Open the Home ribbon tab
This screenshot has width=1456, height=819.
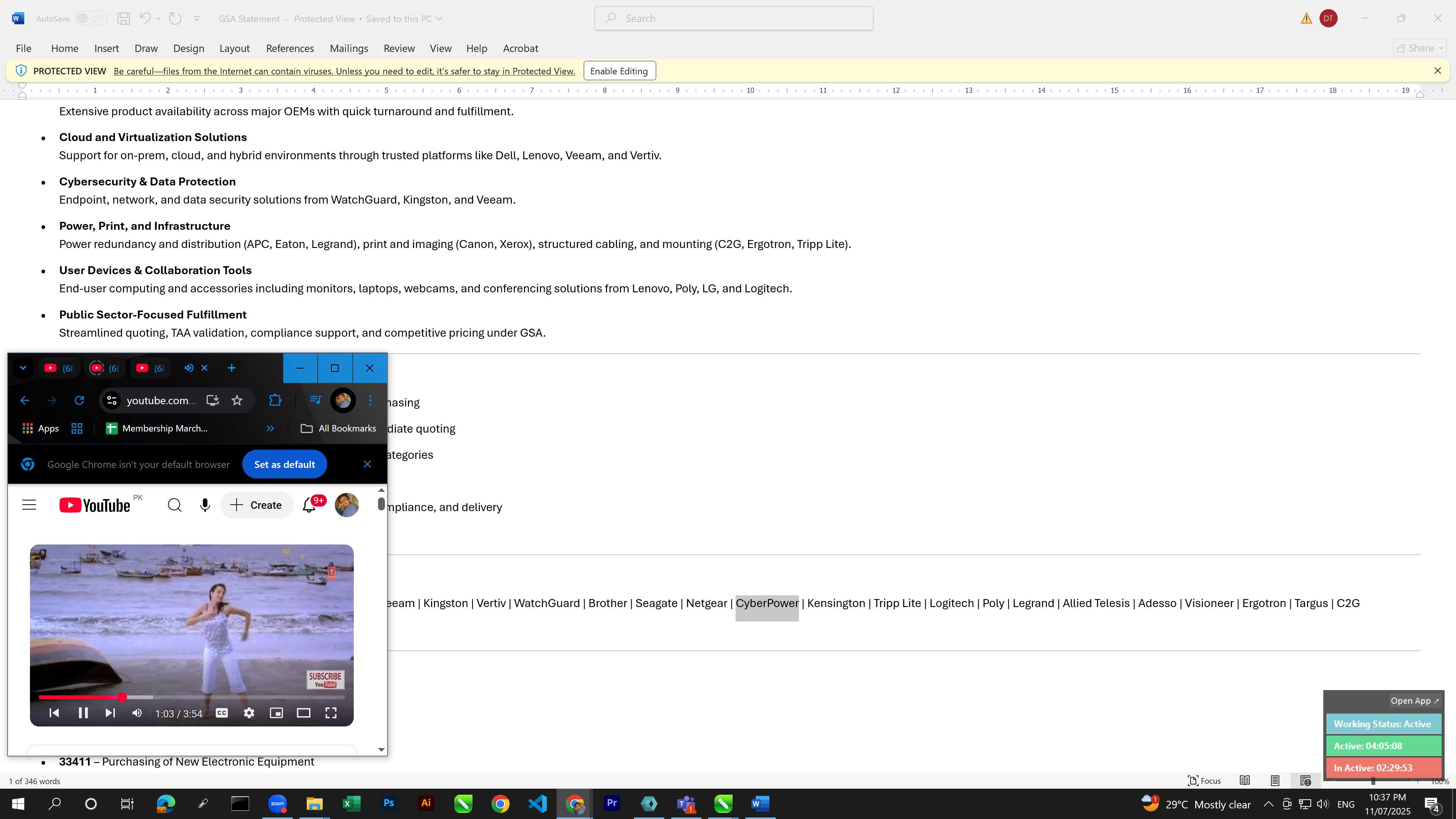click(64, 49)
